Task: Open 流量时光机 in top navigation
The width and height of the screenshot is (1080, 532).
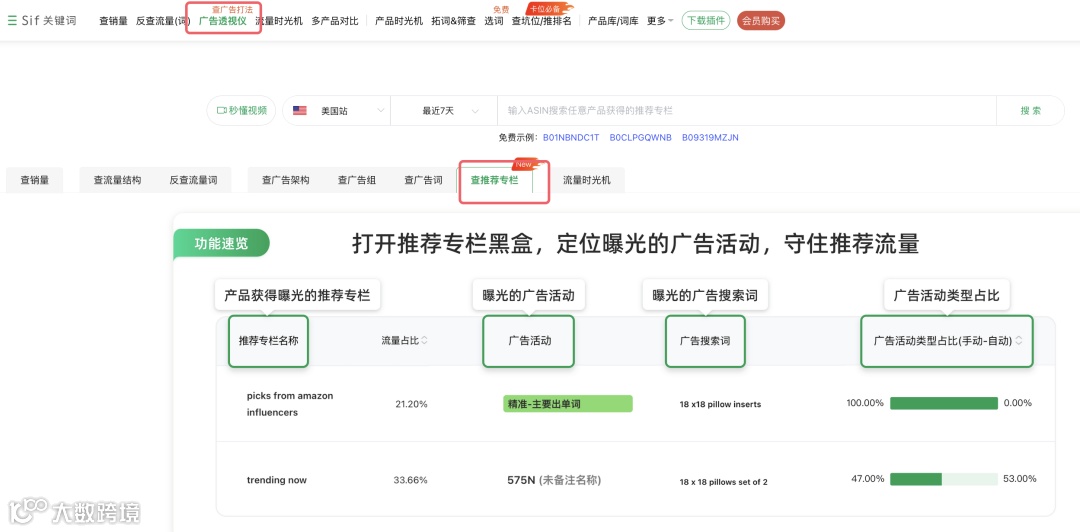Action: (279, 21)
